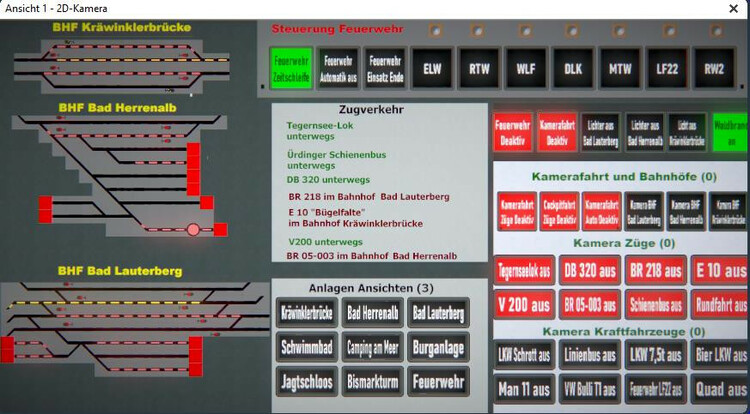Toggle the green Waldbrand an button
The image size is (750, 414).
tap(730, 132)
